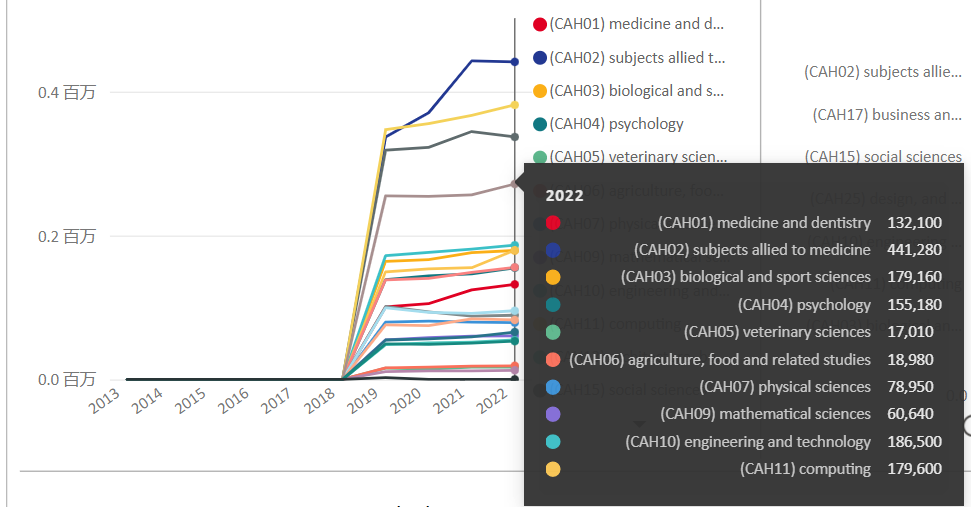Click the green CAH05 veterinary legend dot
971x507 pixels.
pos(540,157)
